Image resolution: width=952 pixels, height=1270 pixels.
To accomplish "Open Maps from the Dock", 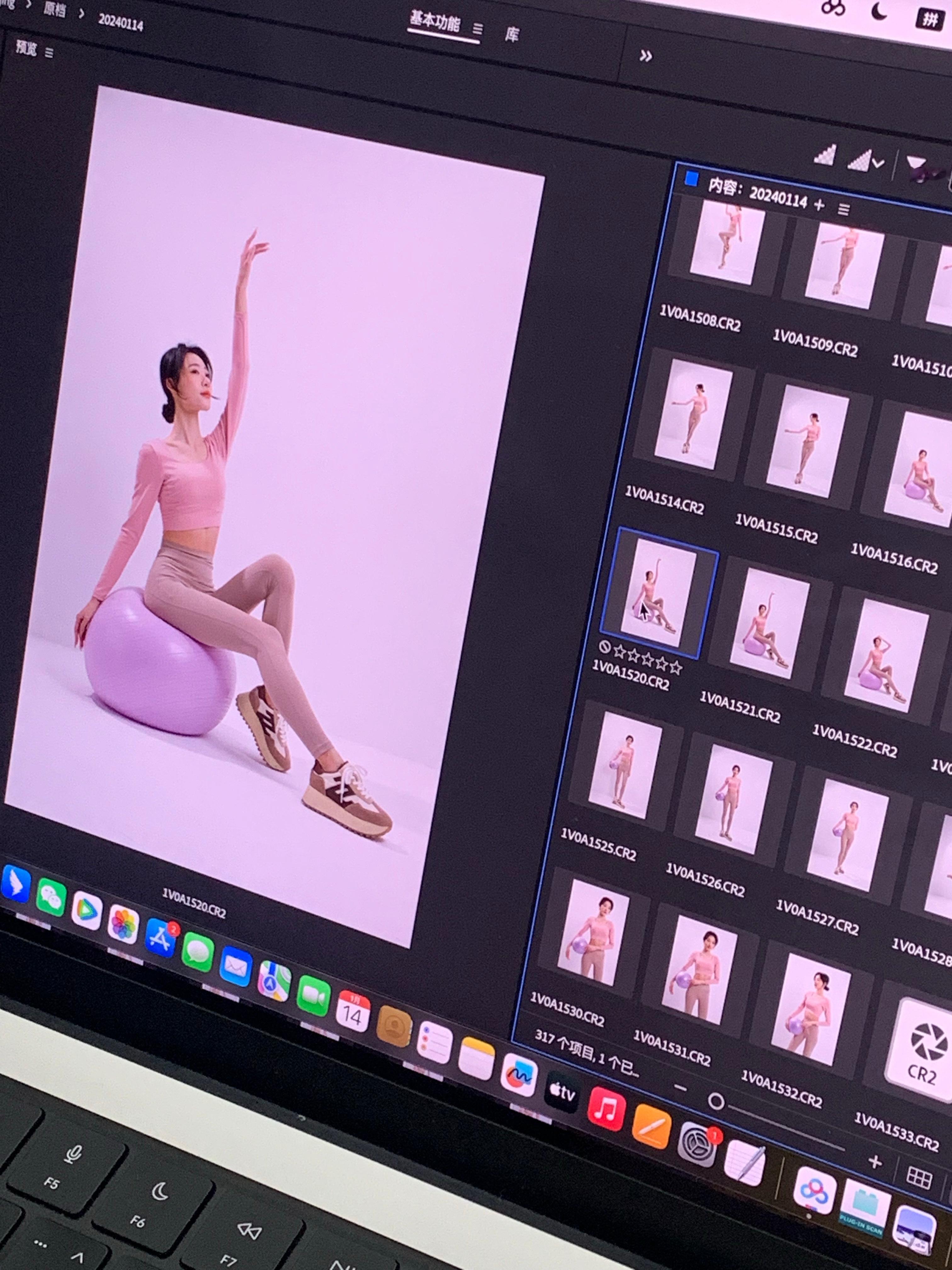I will (274, 981).
